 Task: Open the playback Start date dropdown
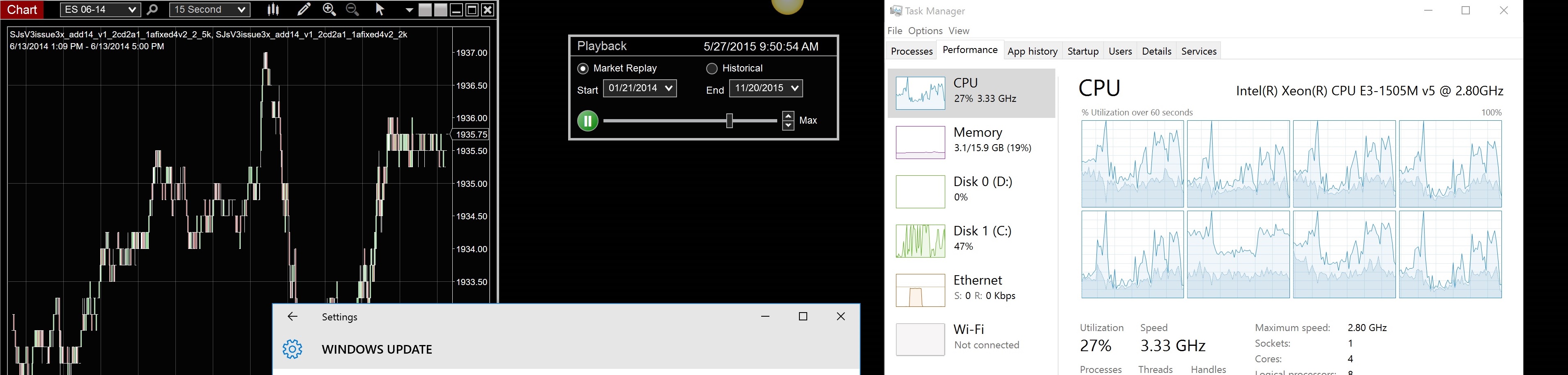coord(640,88)
